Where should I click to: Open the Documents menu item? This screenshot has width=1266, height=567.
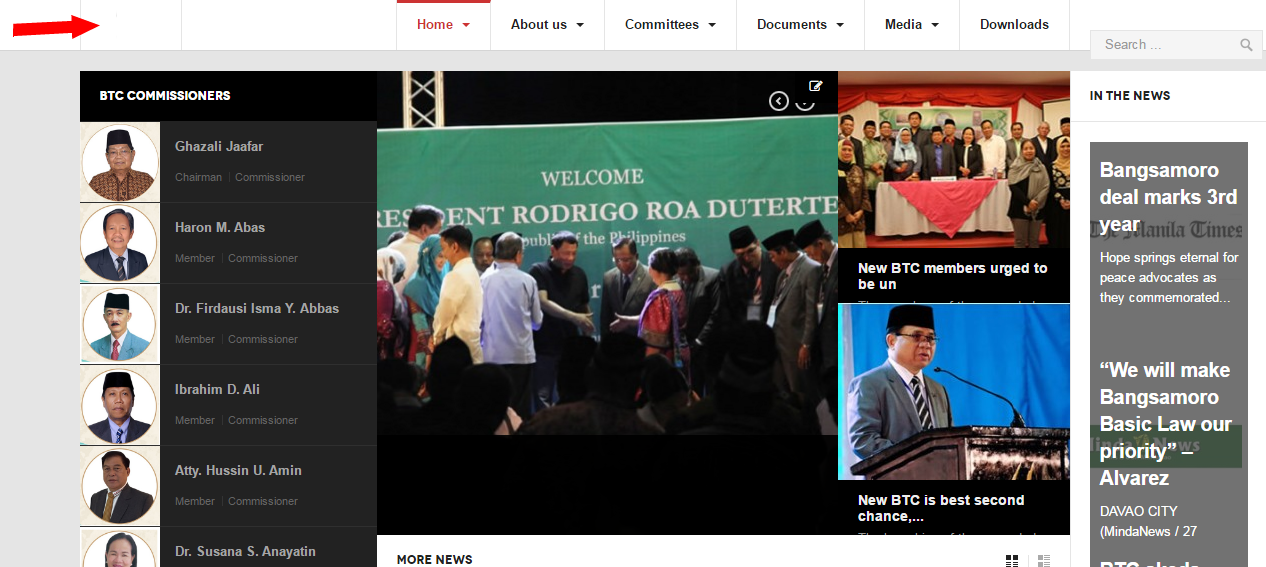tap(792, 24)
